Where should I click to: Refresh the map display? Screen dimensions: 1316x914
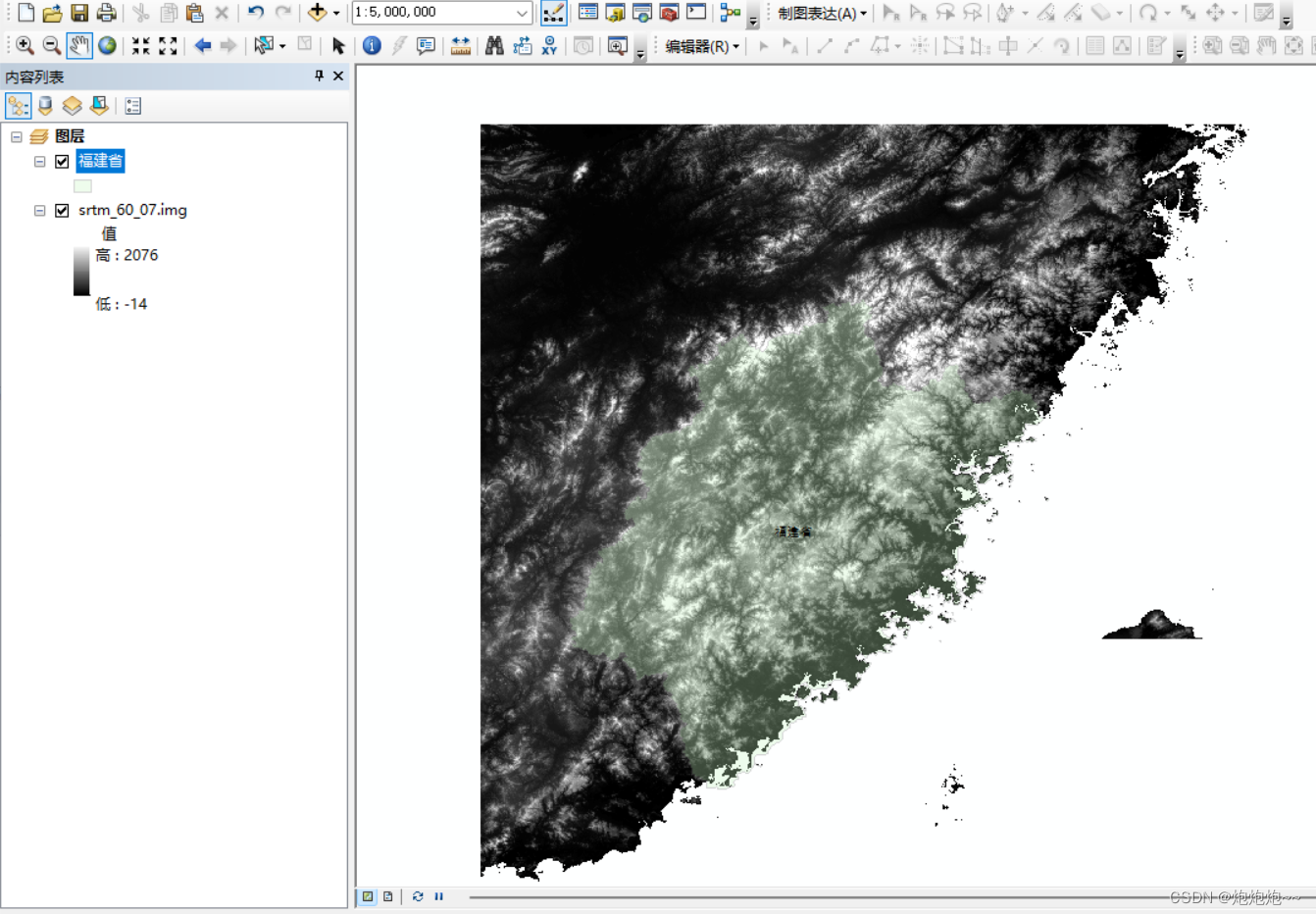point(418,896)
